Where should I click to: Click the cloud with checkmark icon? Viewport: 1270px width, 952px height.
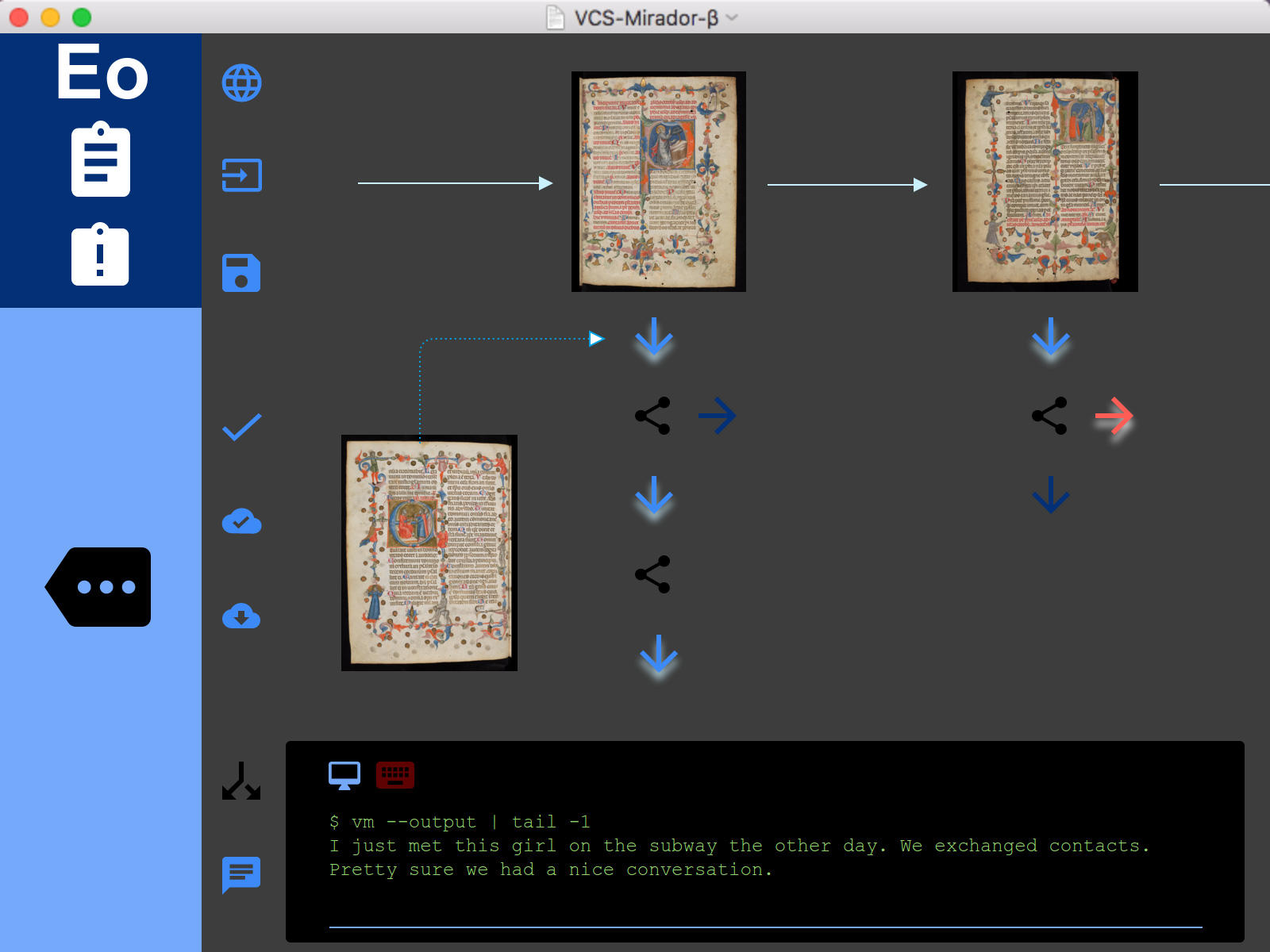tap(241, 521)
